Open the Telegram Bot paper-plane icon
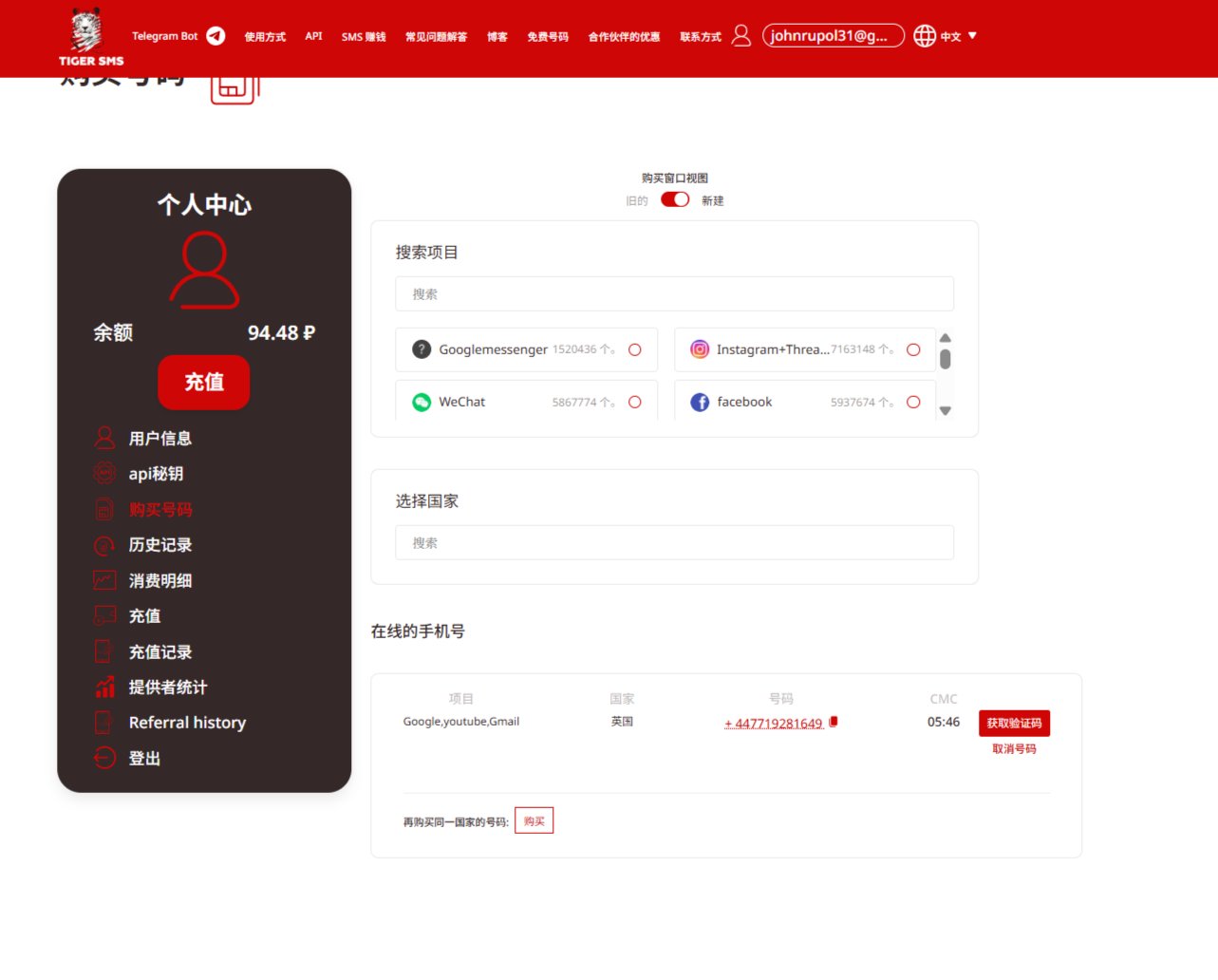This screenshot has width=1218, height=980. pyautogui.click(x=216, y=36)
